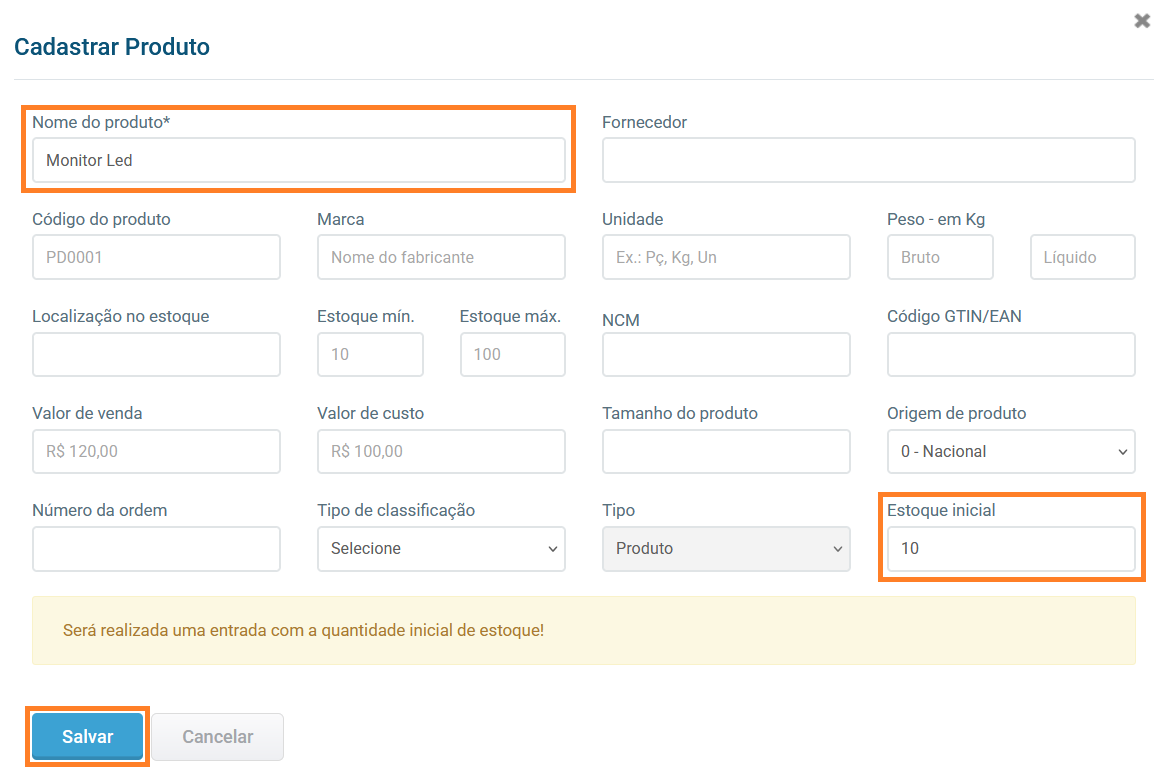
Task: Close the Cadastrar Produto dialog
Action: 1142,21
